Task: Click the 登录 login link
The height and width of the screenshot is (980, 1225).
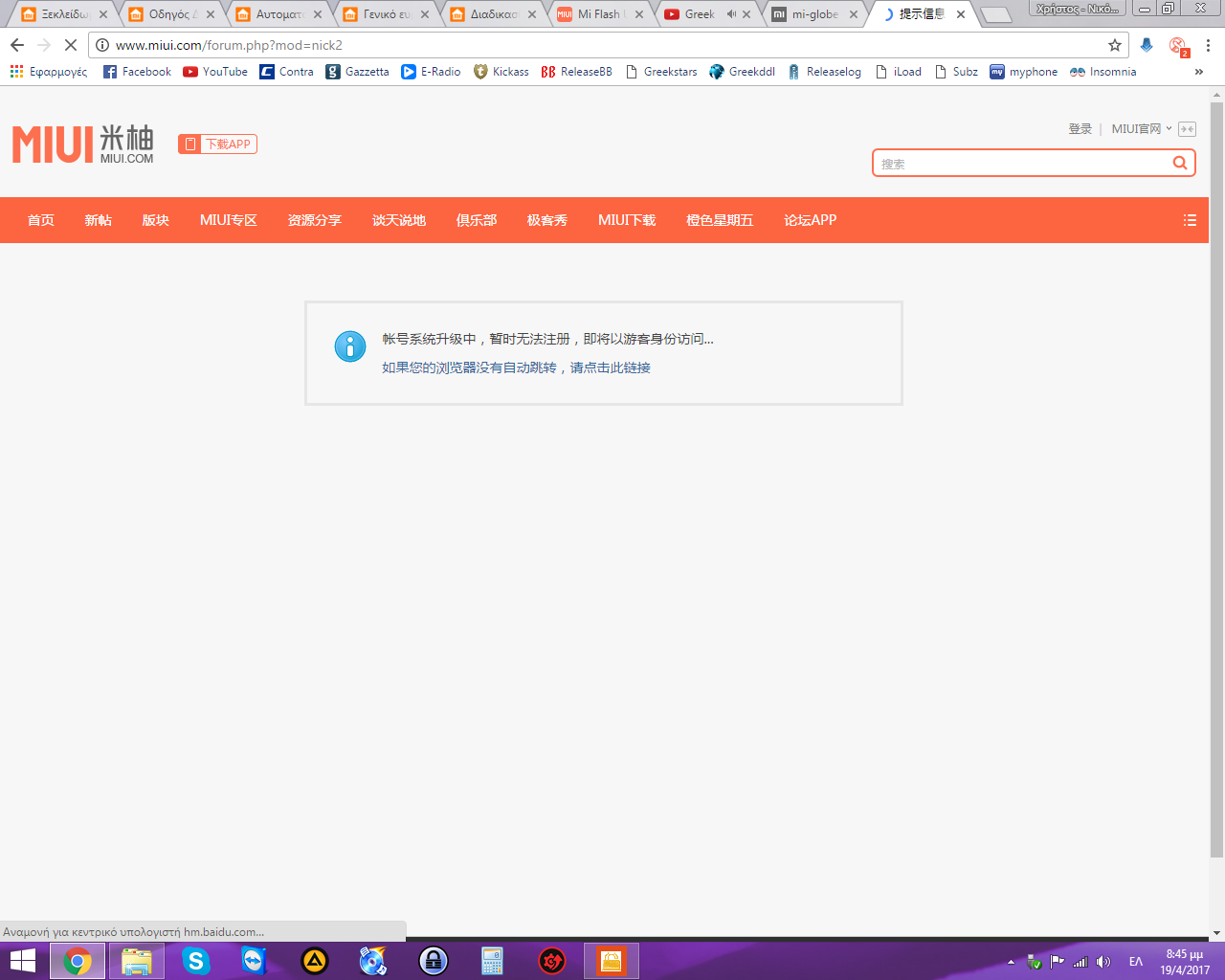Action: point(1080,129)
